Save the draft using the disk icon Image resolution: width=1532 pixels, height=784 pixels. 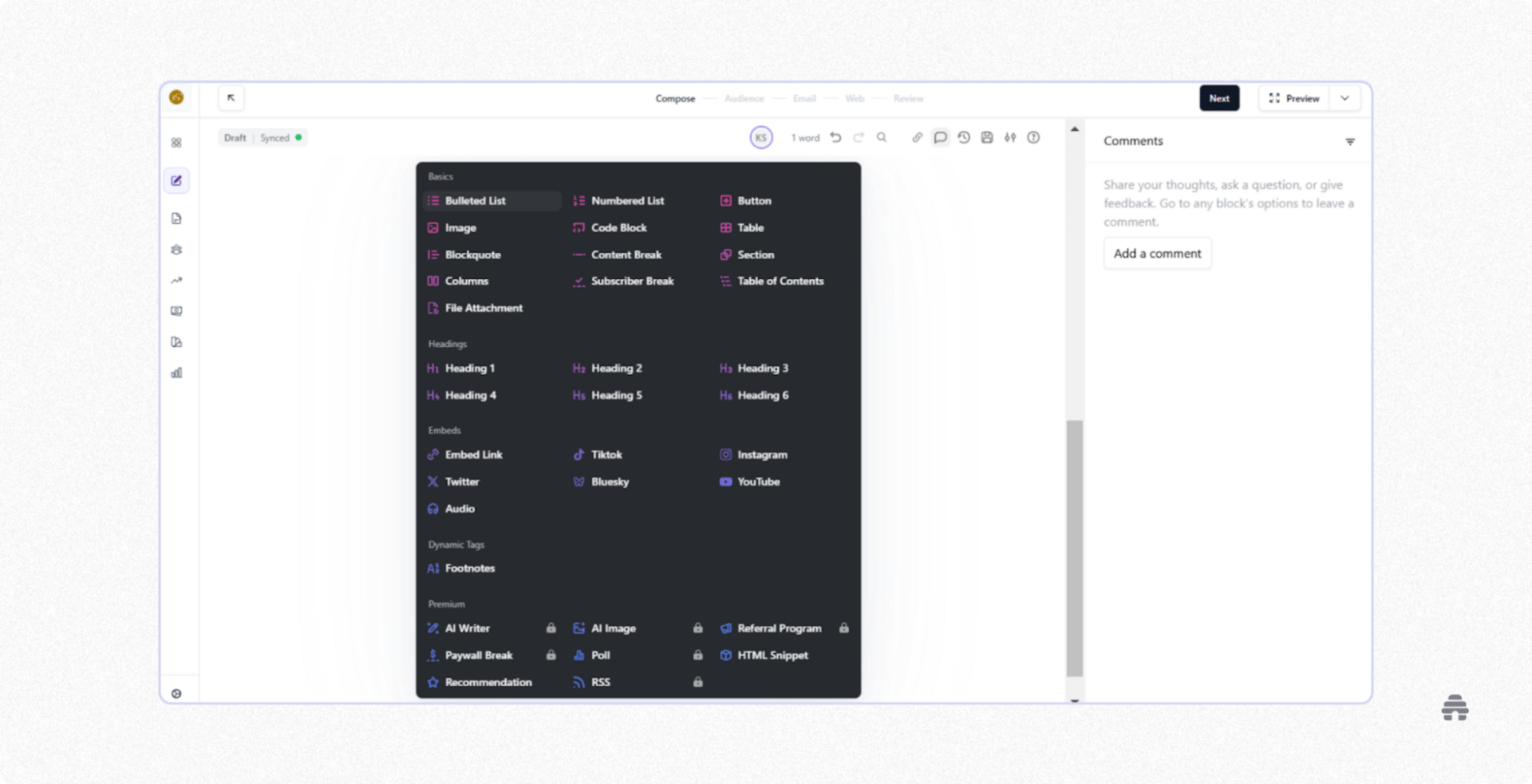pos(987,137)
